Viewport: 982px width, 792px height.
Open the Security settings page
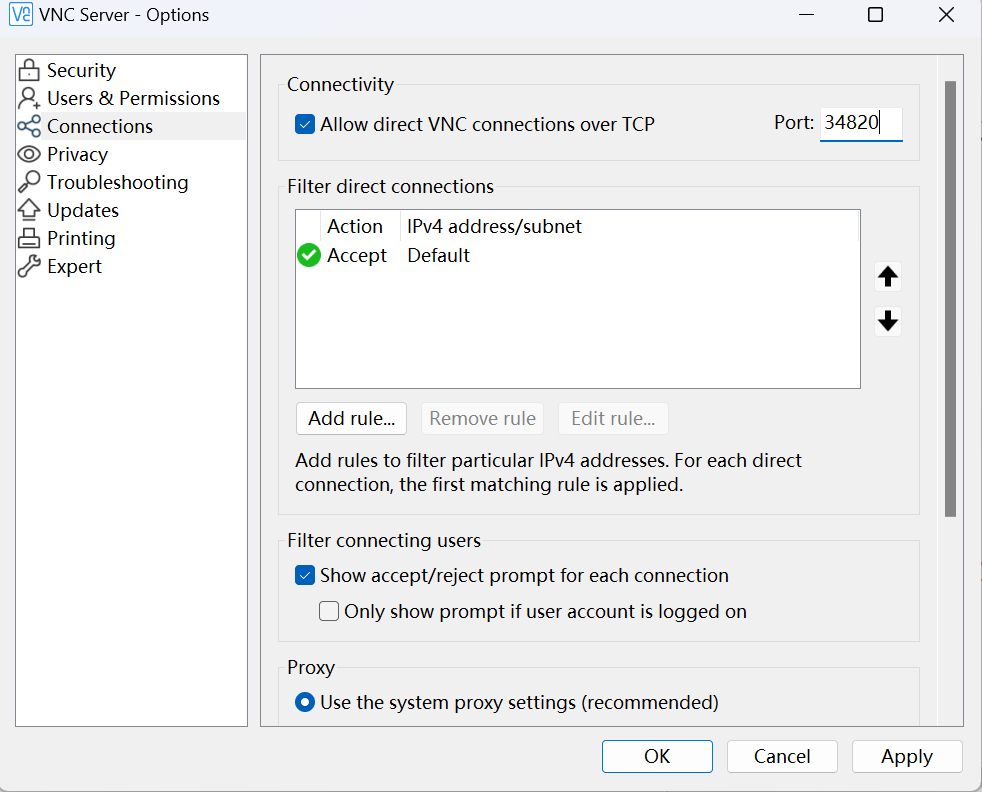[x=81, y=70]
